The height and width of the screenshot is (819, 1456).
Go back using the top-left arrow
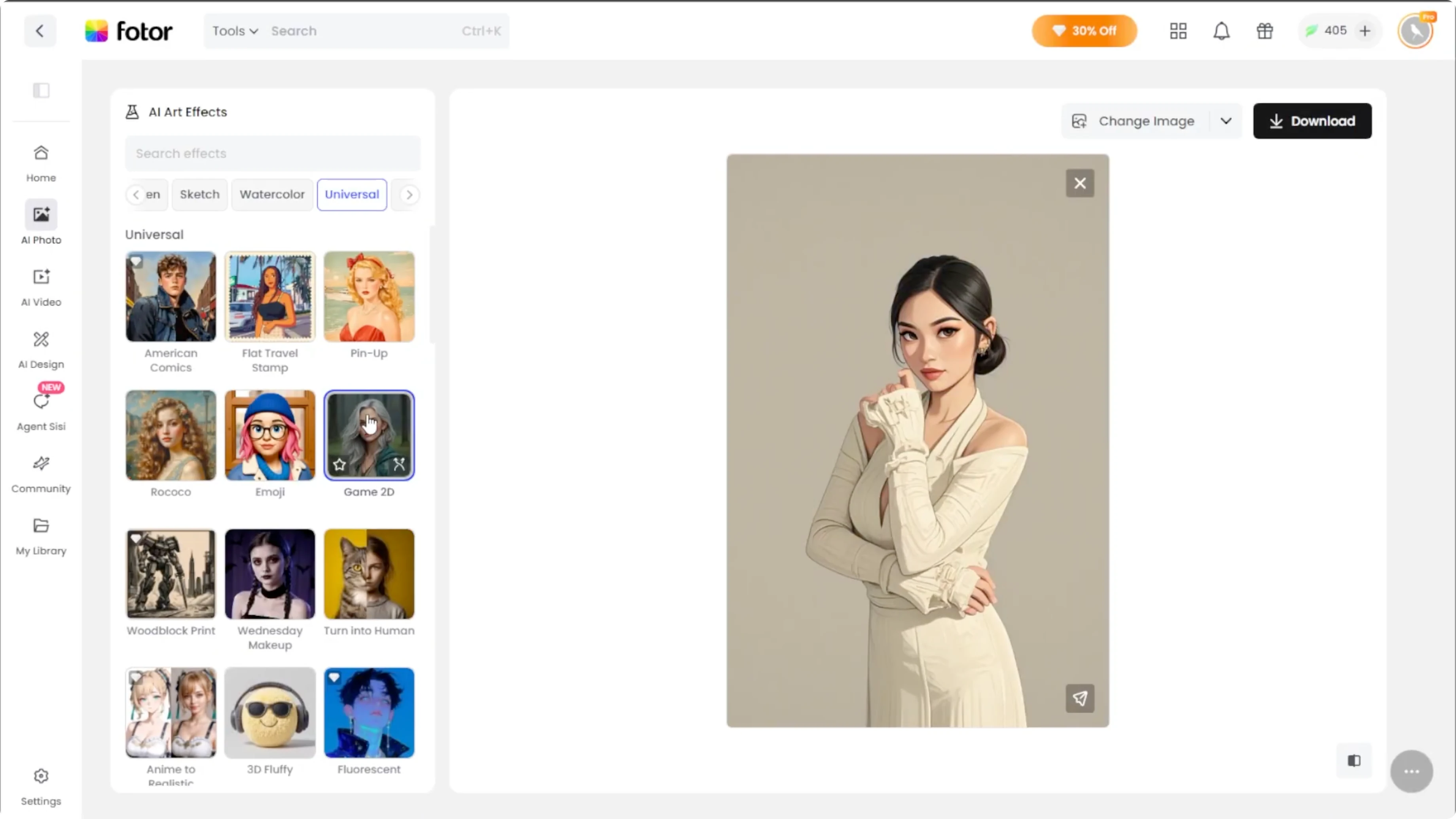click(x=40, y=30)
